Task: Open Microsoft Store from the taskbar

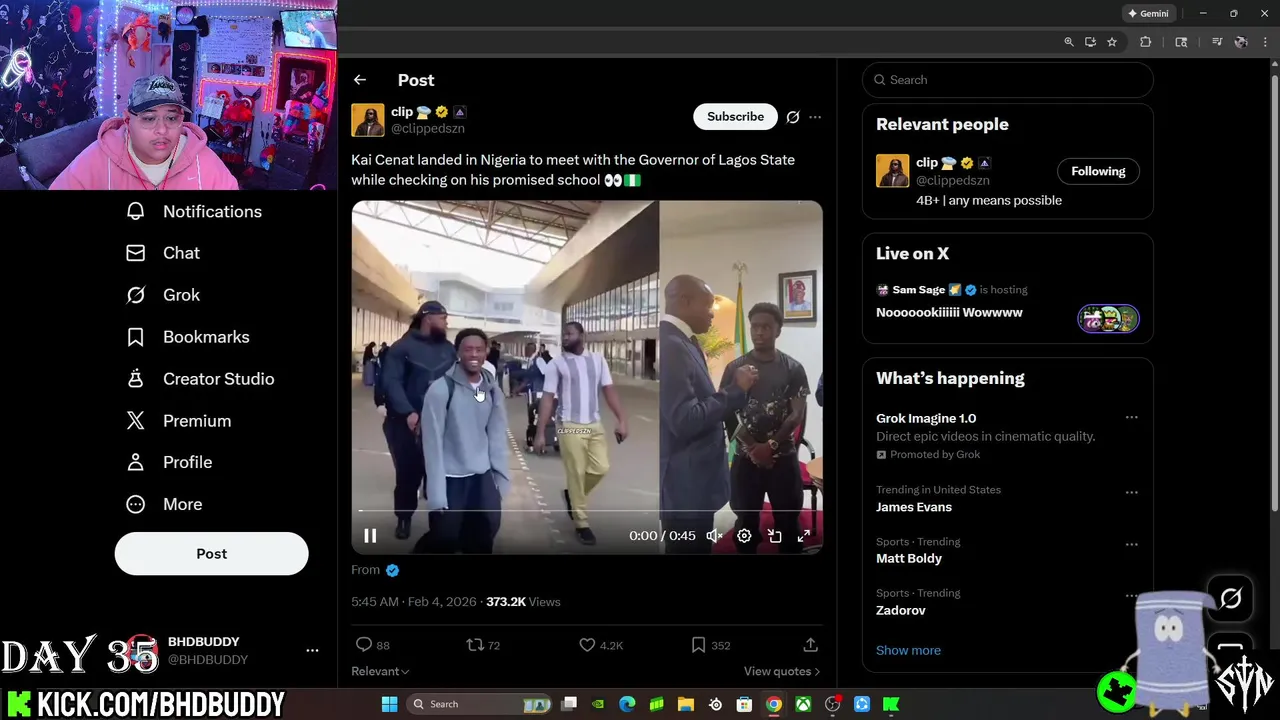Action: tap(744, 704)
